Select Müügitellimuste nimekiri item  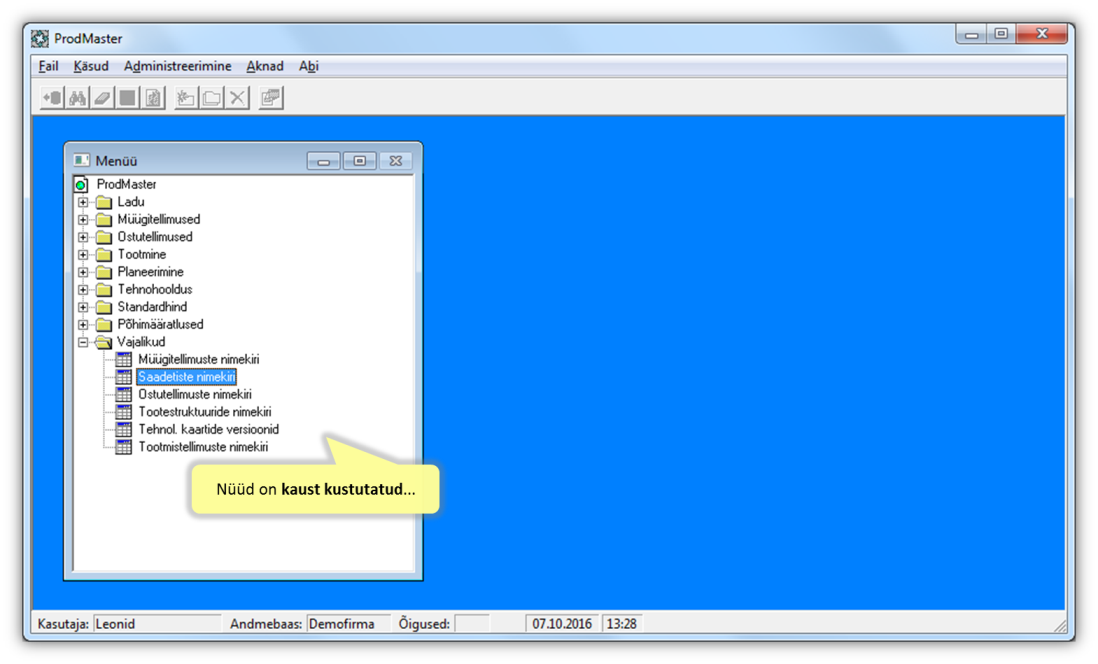198,360
